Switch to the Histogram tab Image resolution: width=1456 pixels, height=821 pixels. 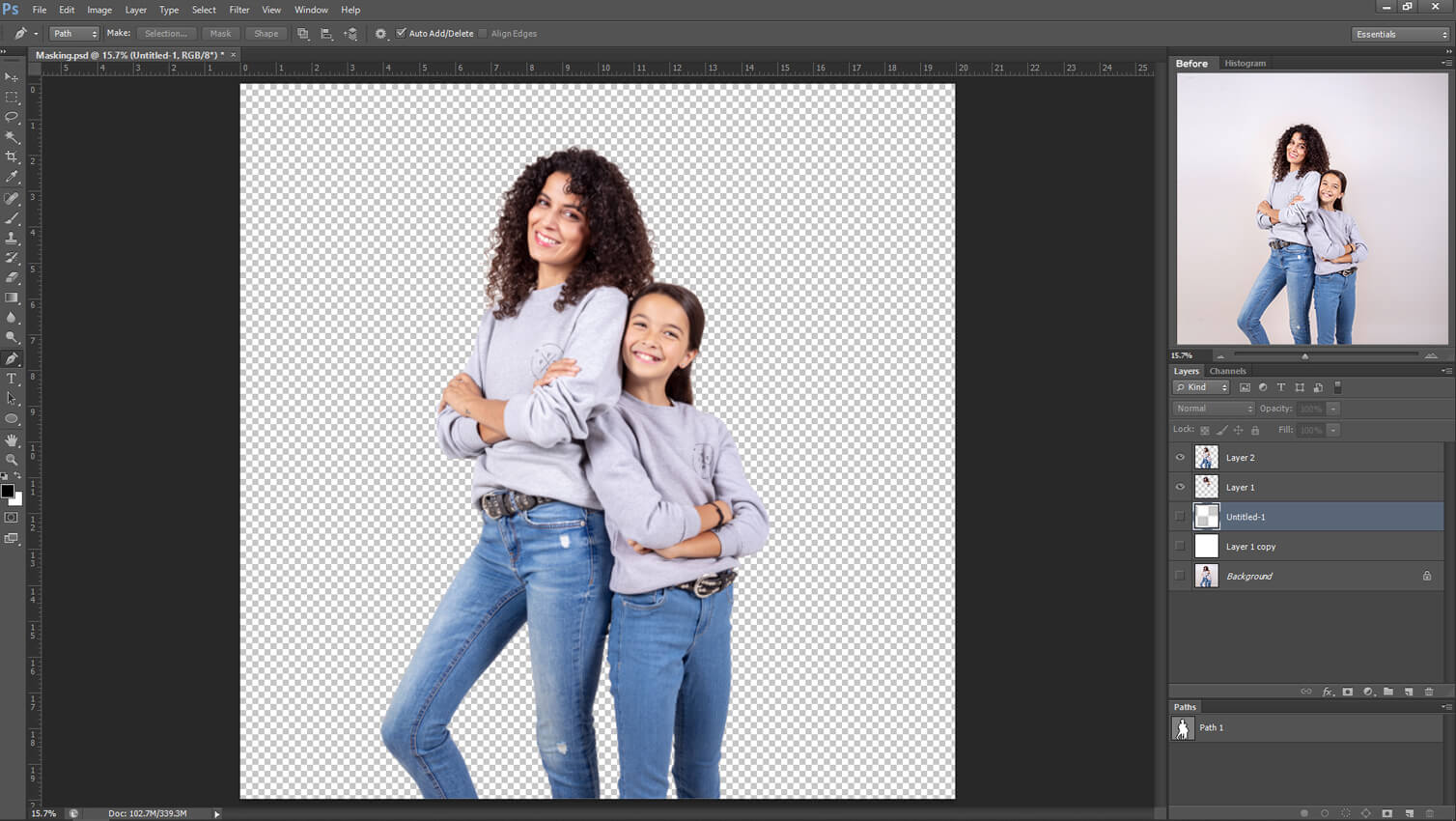point(1245,64)
